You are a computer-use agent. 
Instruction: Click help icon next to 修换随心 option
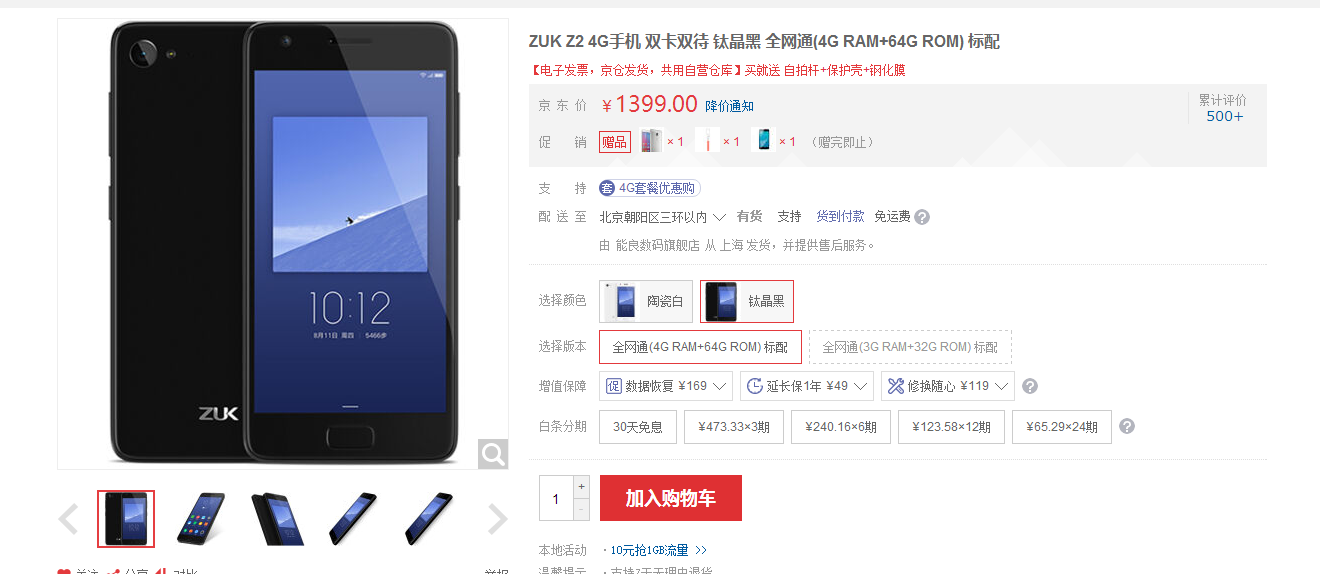tap(1030, 386)
